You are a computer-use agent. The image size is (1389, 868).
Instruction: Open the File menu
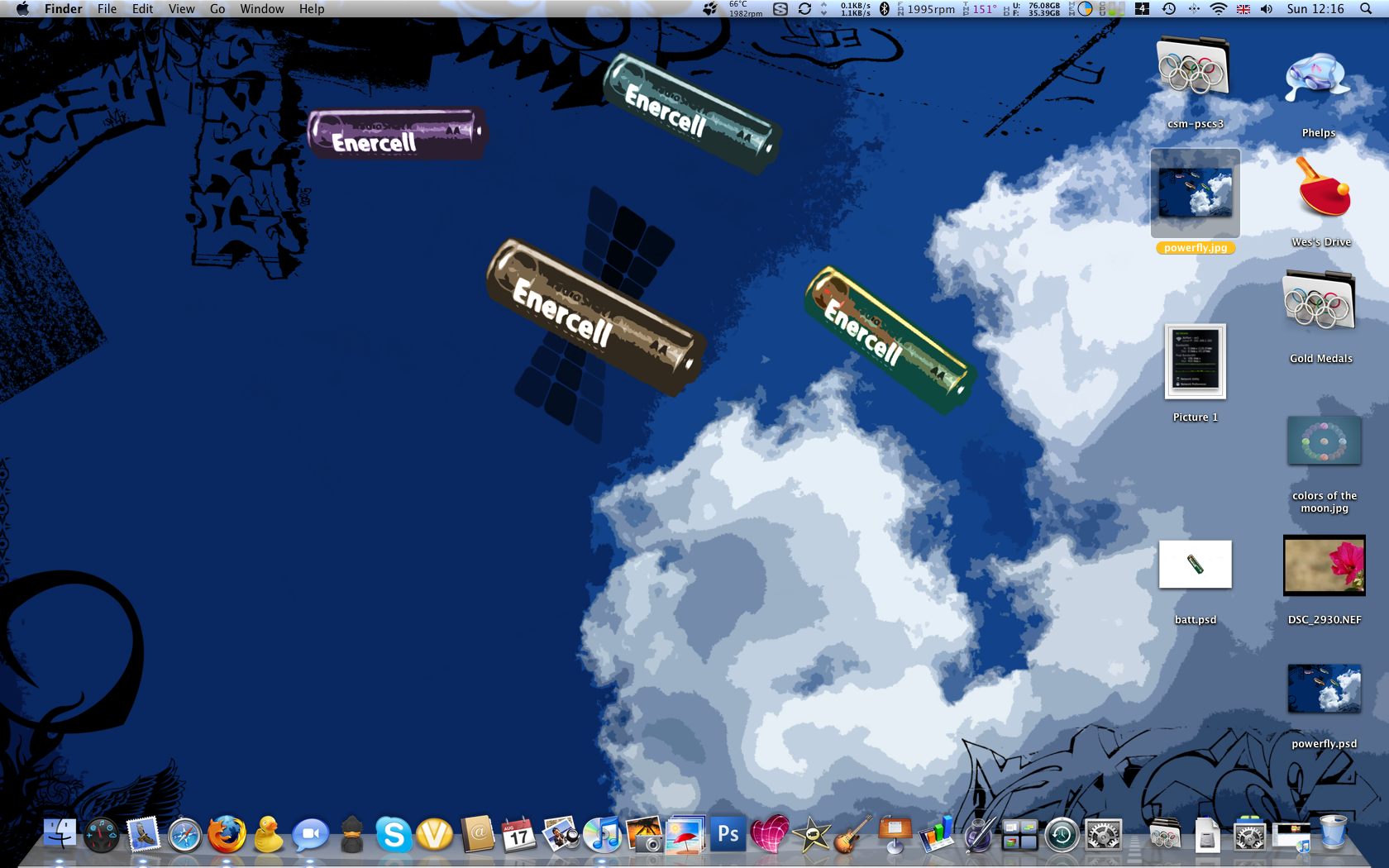point(107,9)
